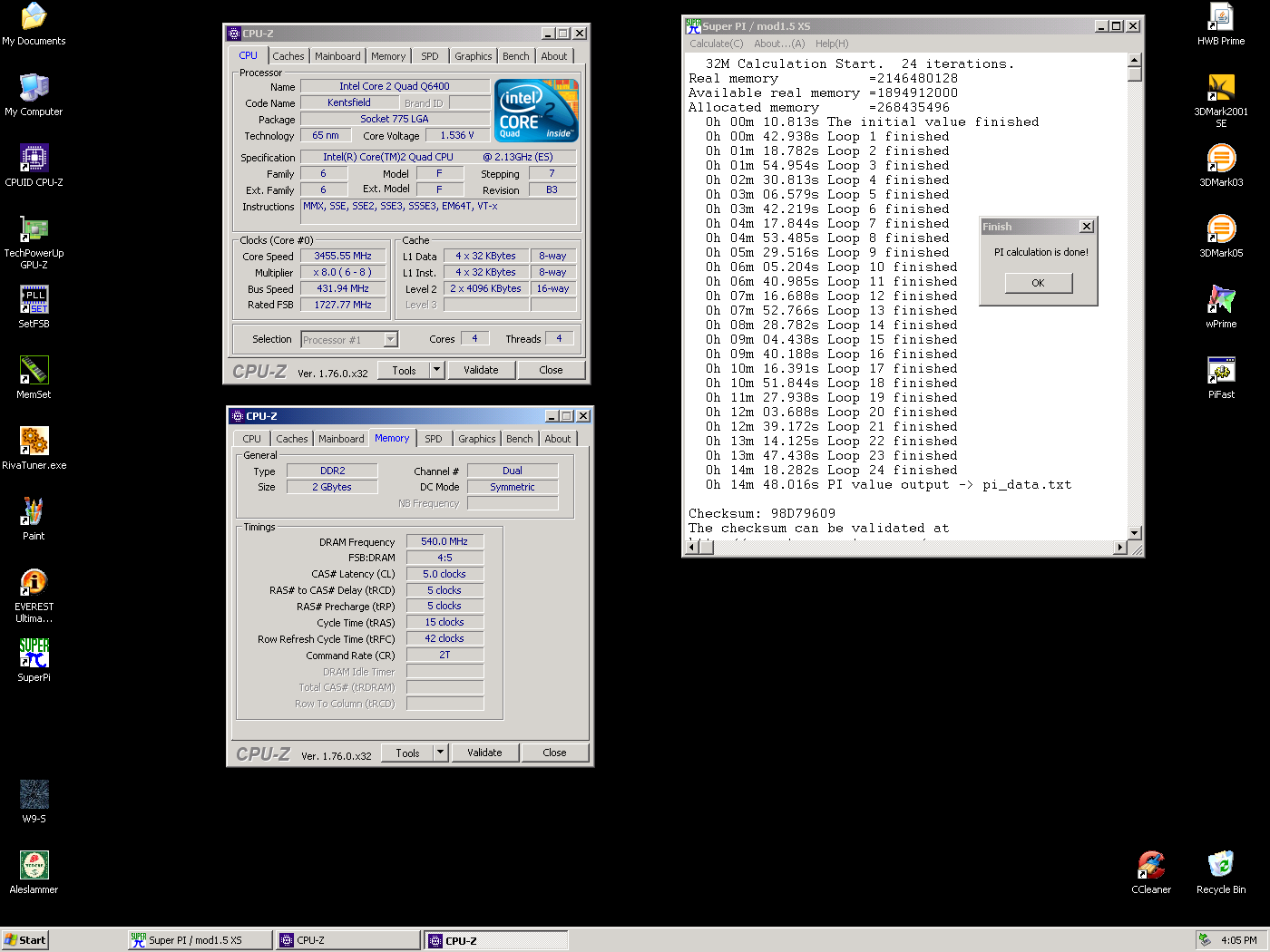Viewport: 1270px width, 952px height.
Task: Click Tools button in upper CPU-Z
Action: coord(404,370)
